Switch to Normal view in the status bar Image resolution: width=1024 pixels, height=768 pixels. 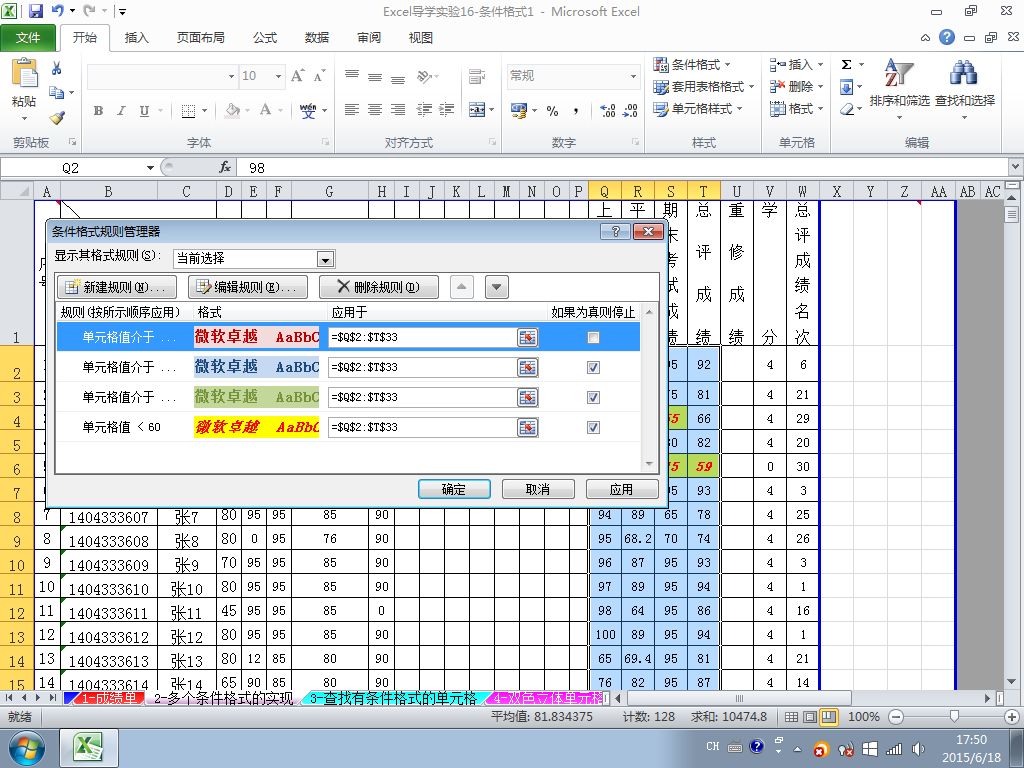point(791,716)
